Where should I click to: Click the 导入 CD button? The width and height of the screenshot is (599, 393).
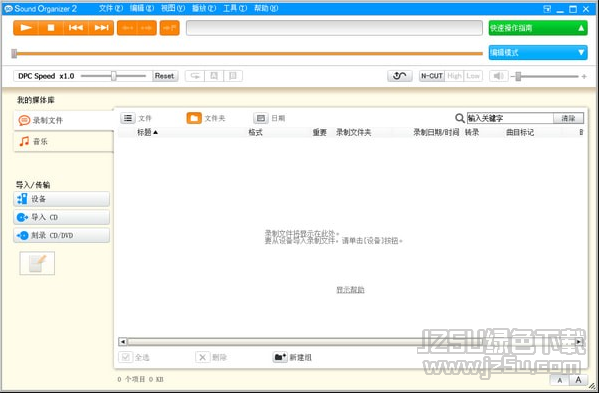[x=62, y=217]
